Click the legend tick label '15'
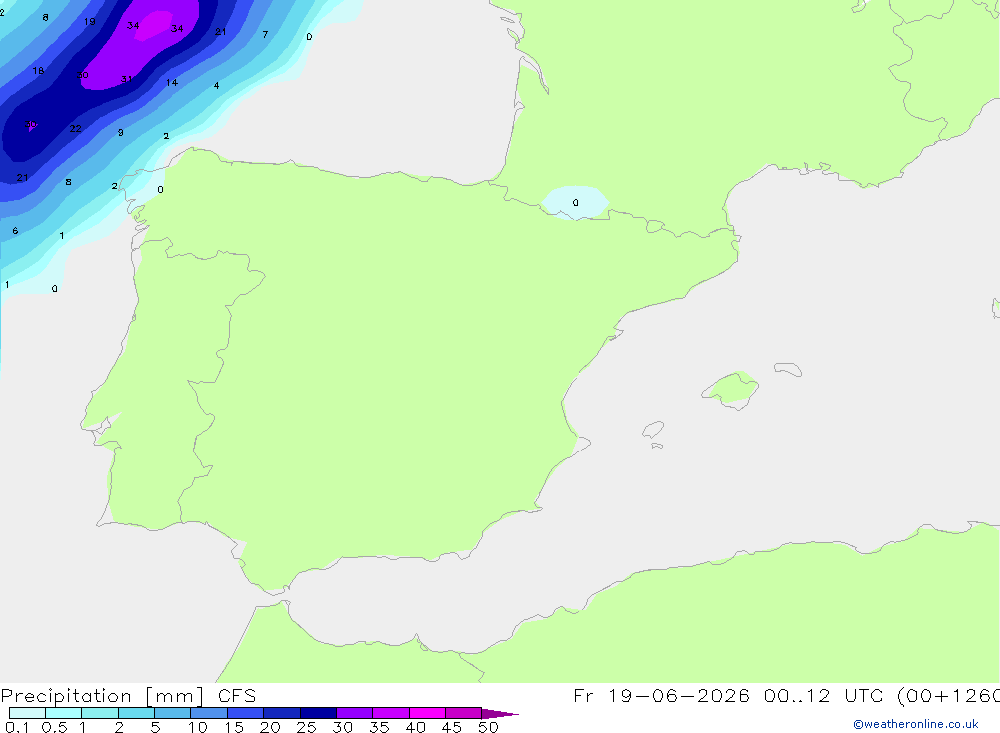 [234, 727]
